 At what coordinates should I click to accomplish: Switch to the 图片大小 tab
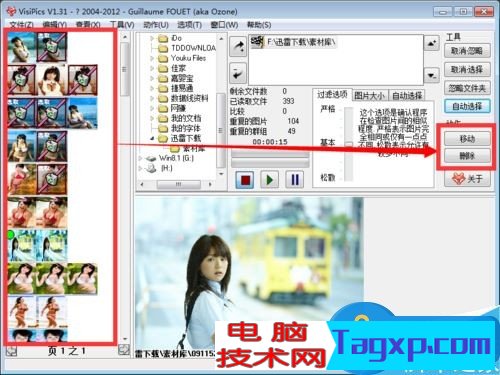[369, 96]
